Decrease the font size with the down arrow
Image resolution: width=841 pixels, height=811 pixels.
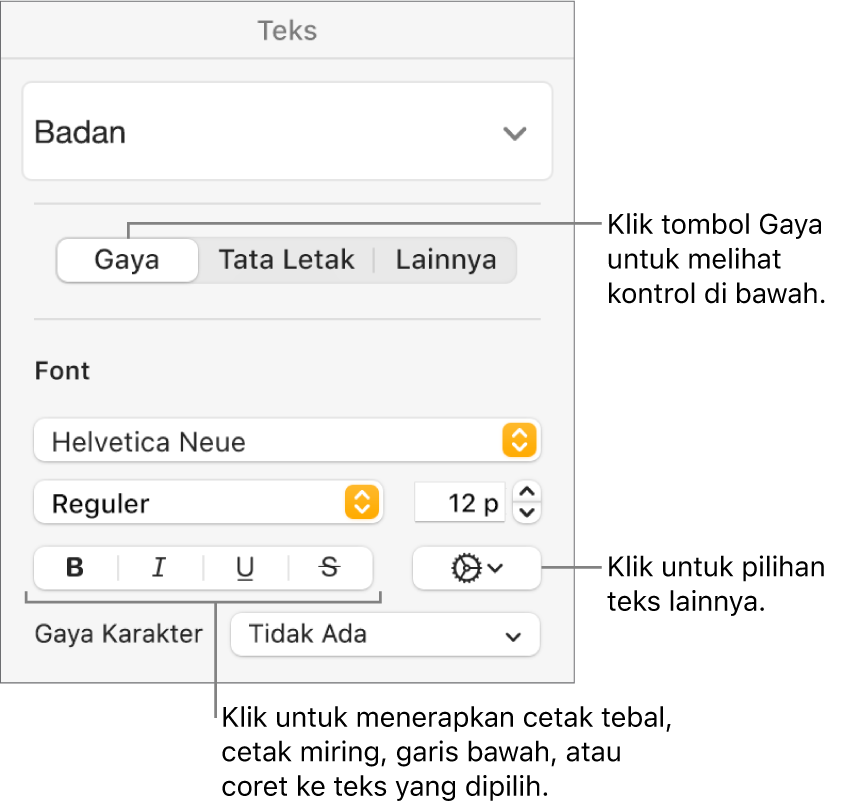pyautogui.click(x=527, y=513)
